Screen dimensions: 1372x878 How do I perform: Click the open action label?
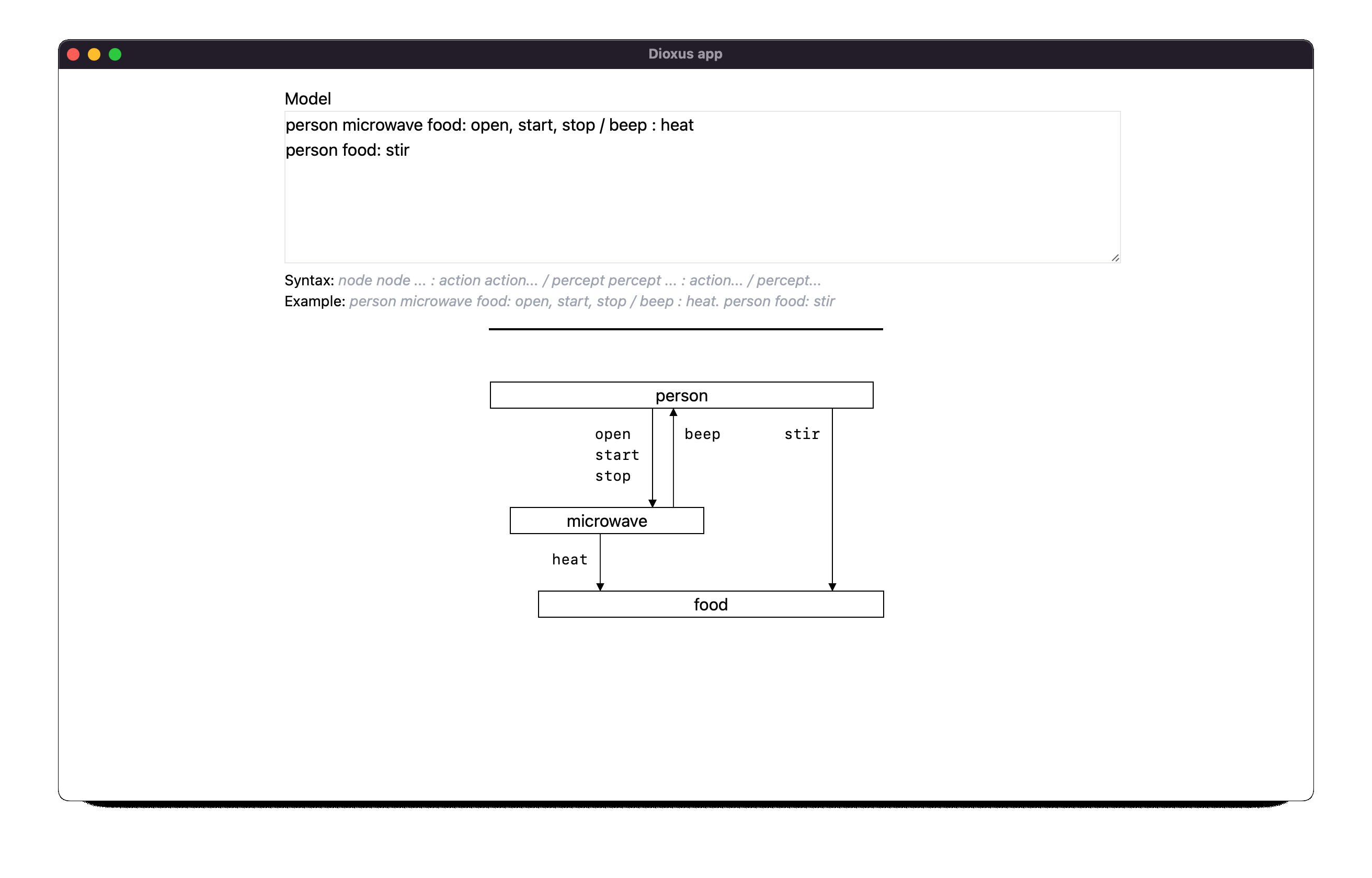point(612,434)
